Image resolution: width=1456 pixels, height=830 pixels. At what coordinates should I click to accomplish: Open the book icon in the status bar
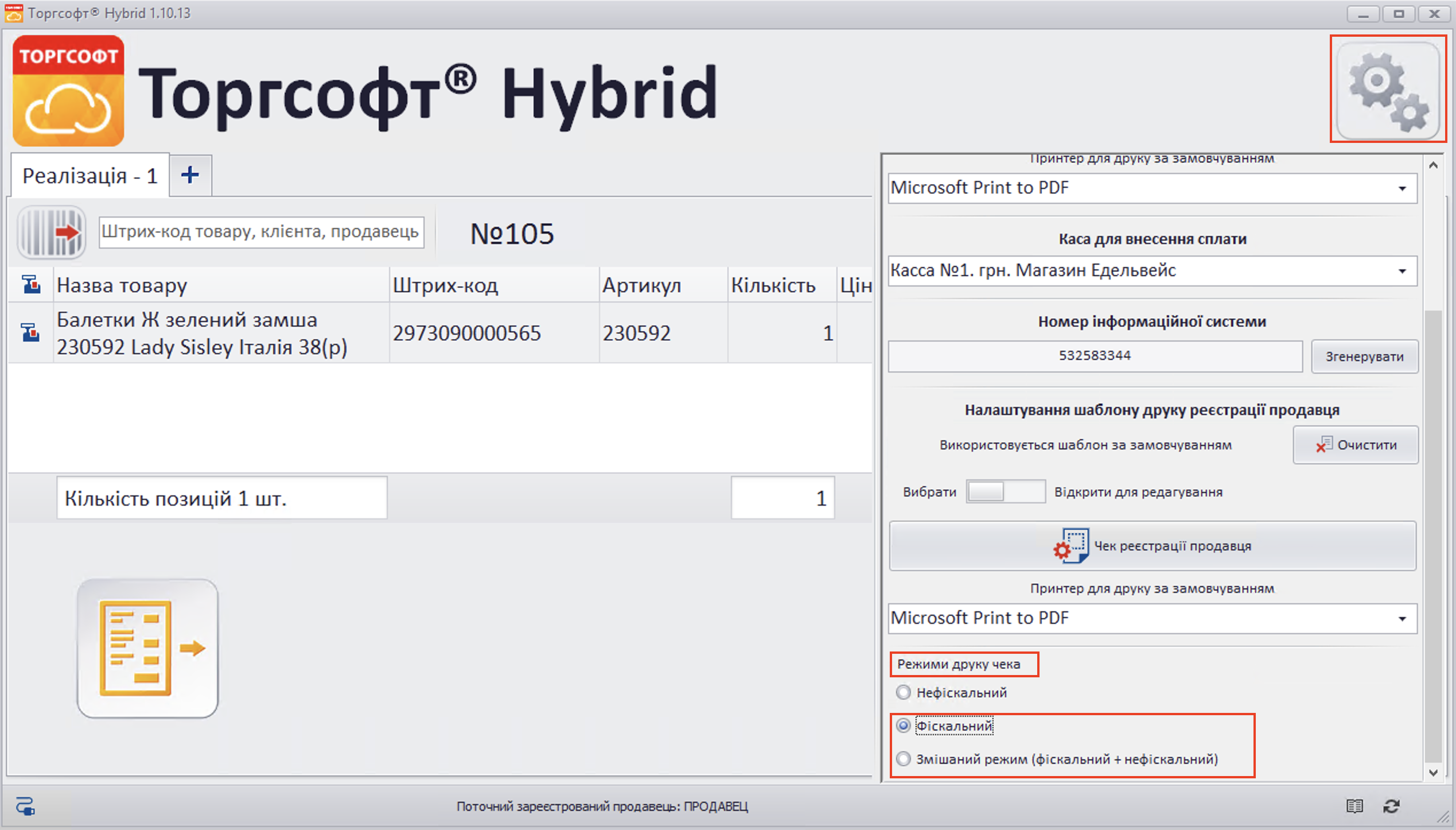(1354, 806)
